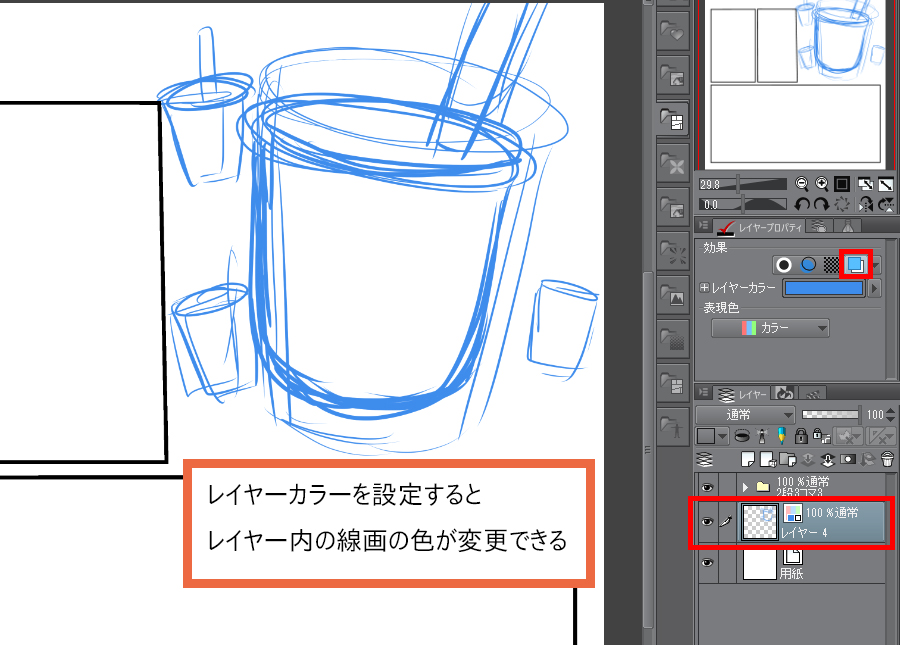Image resolution: width=900 pixels, height=645 pixels.
Task: Click the blue layer color swatch
Action: pos(824,288)
